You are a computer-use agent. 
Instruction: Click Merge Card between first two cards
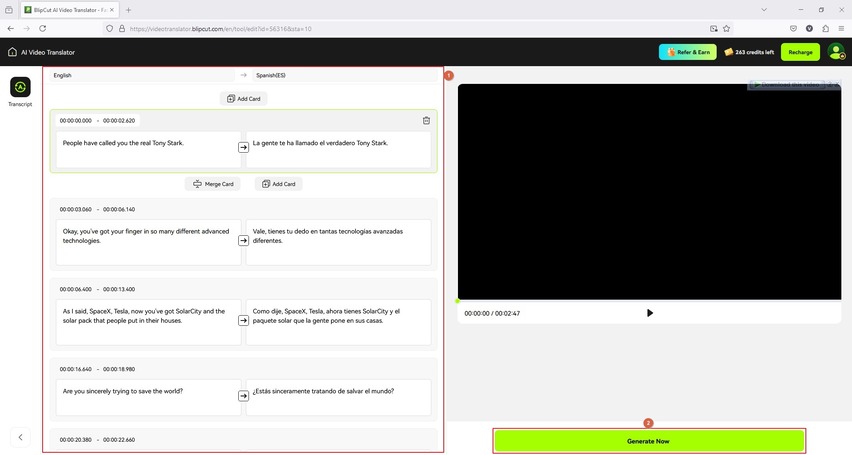[213, 184]
